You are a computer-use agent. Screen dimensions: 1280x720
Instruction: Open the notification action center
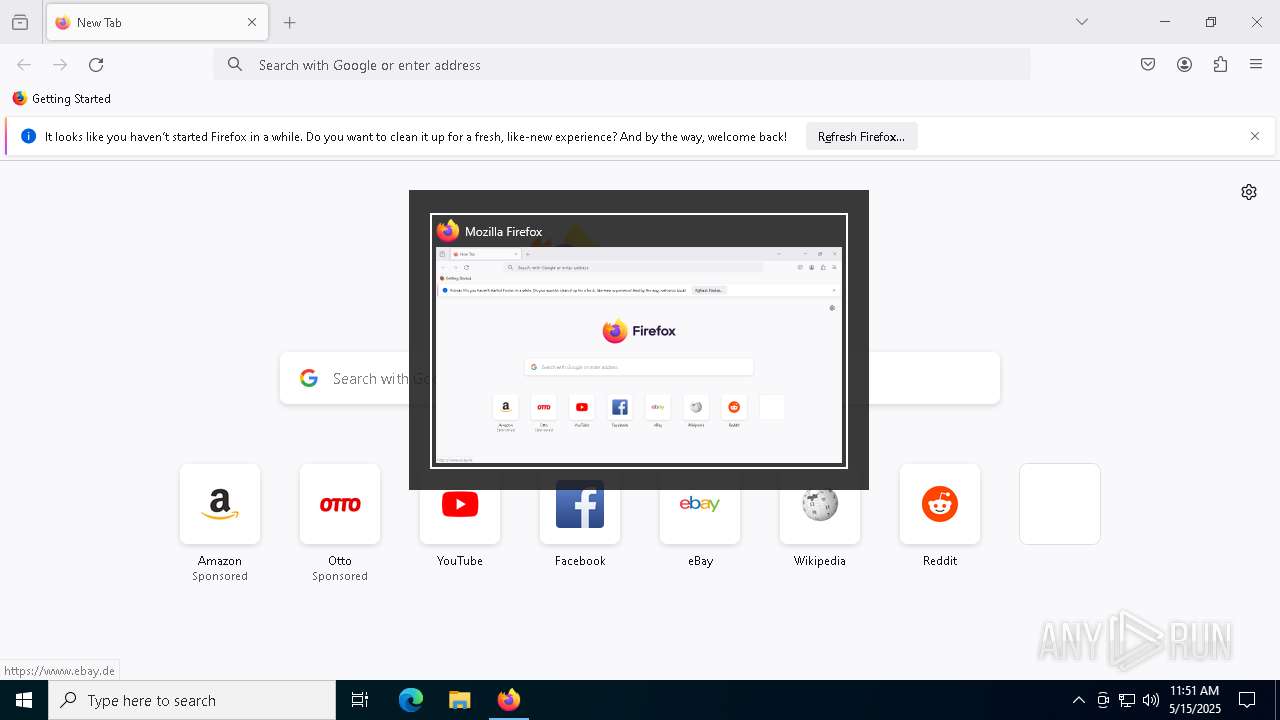coord(1248,700)
